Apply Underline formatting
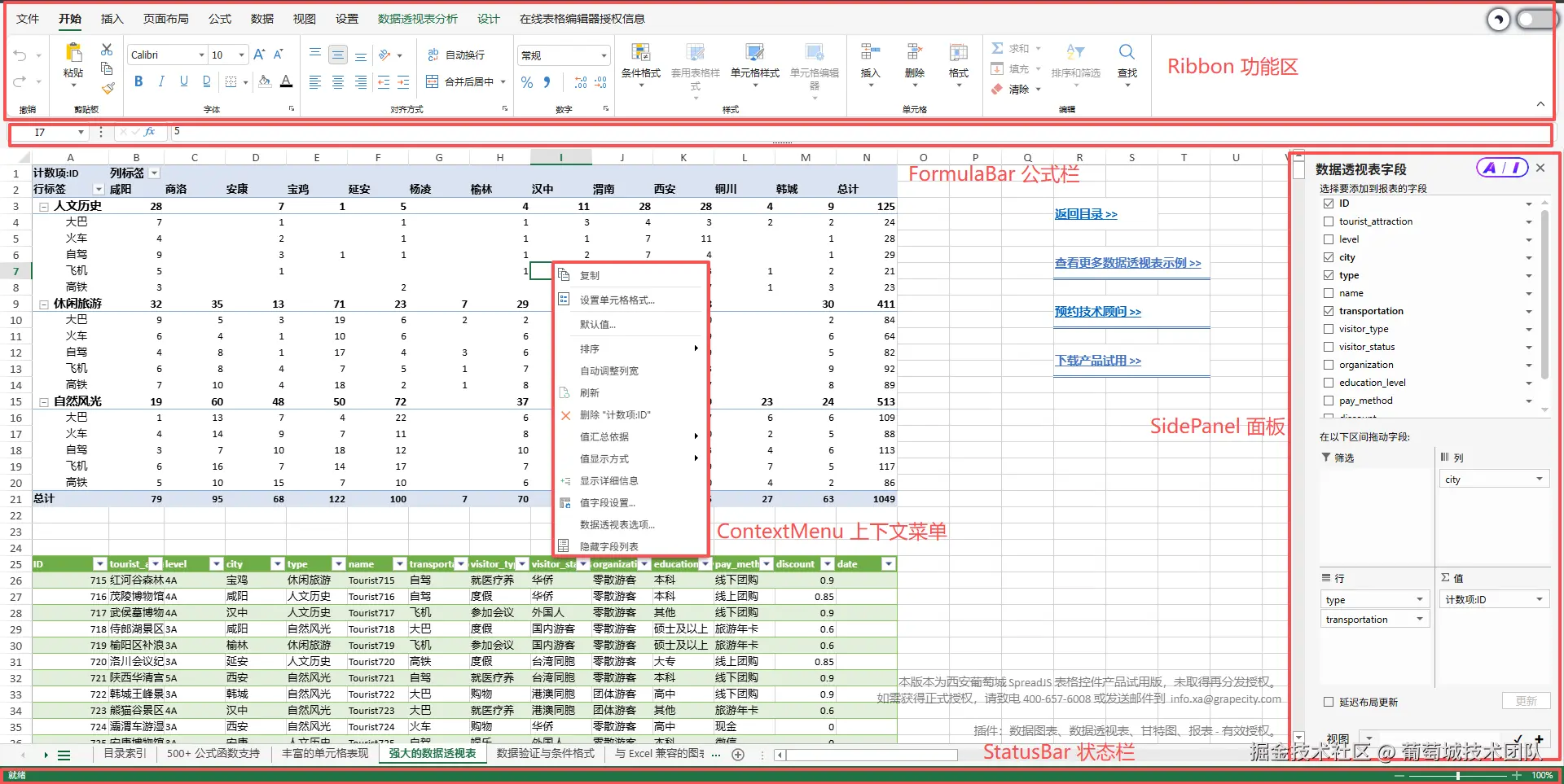Screen dimensions: 1564x784 coord(184,81)
